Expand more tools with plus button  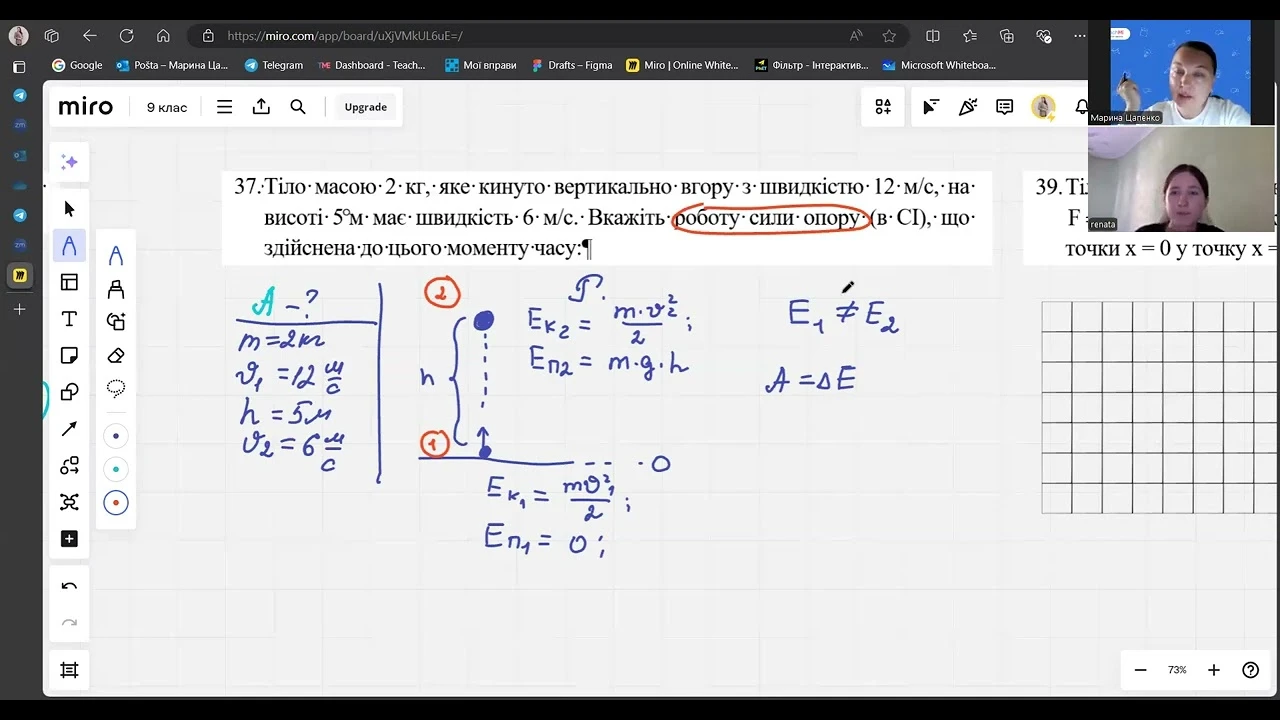pyautogui.click(x=69, y=539)
